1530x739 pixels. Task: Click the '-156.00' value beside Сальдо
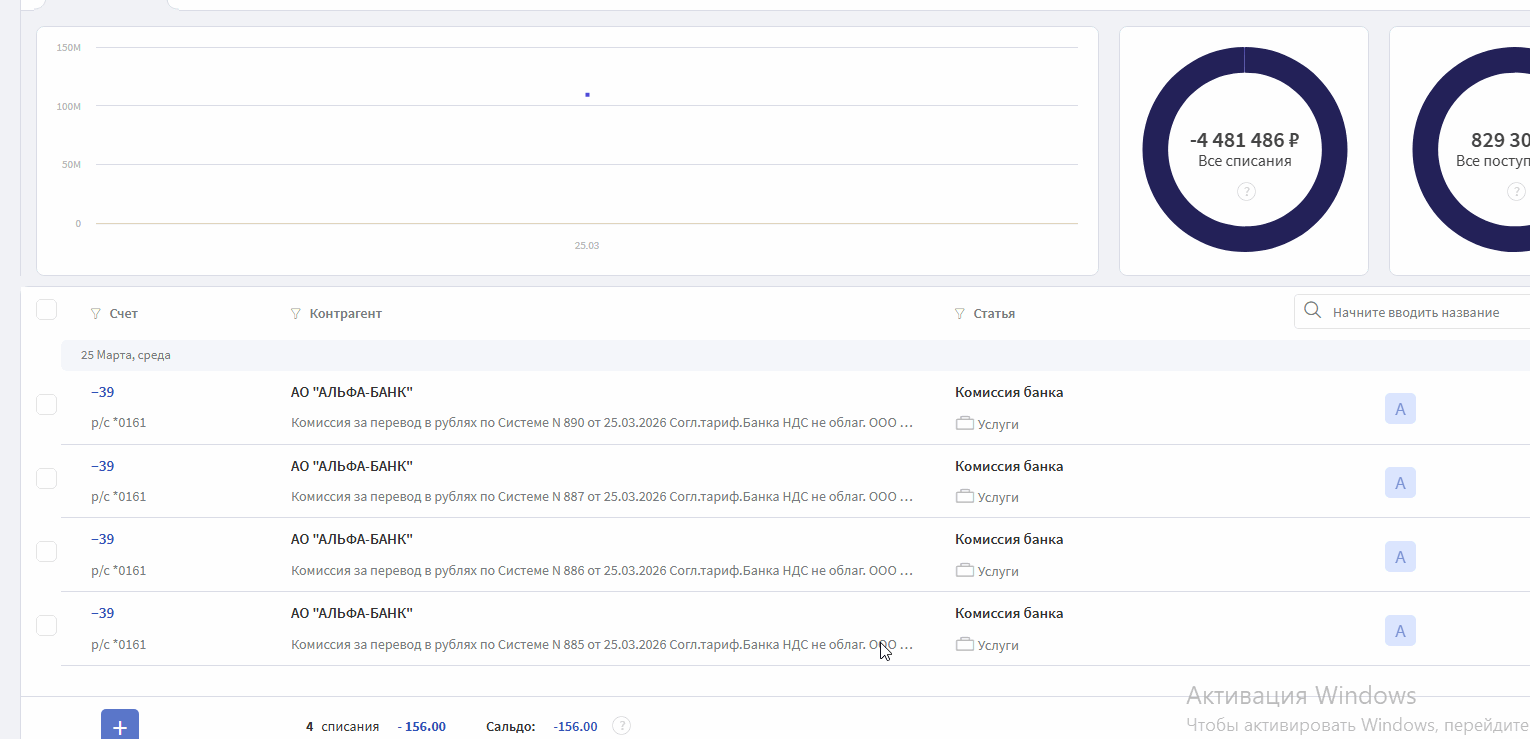click(575, 727)
